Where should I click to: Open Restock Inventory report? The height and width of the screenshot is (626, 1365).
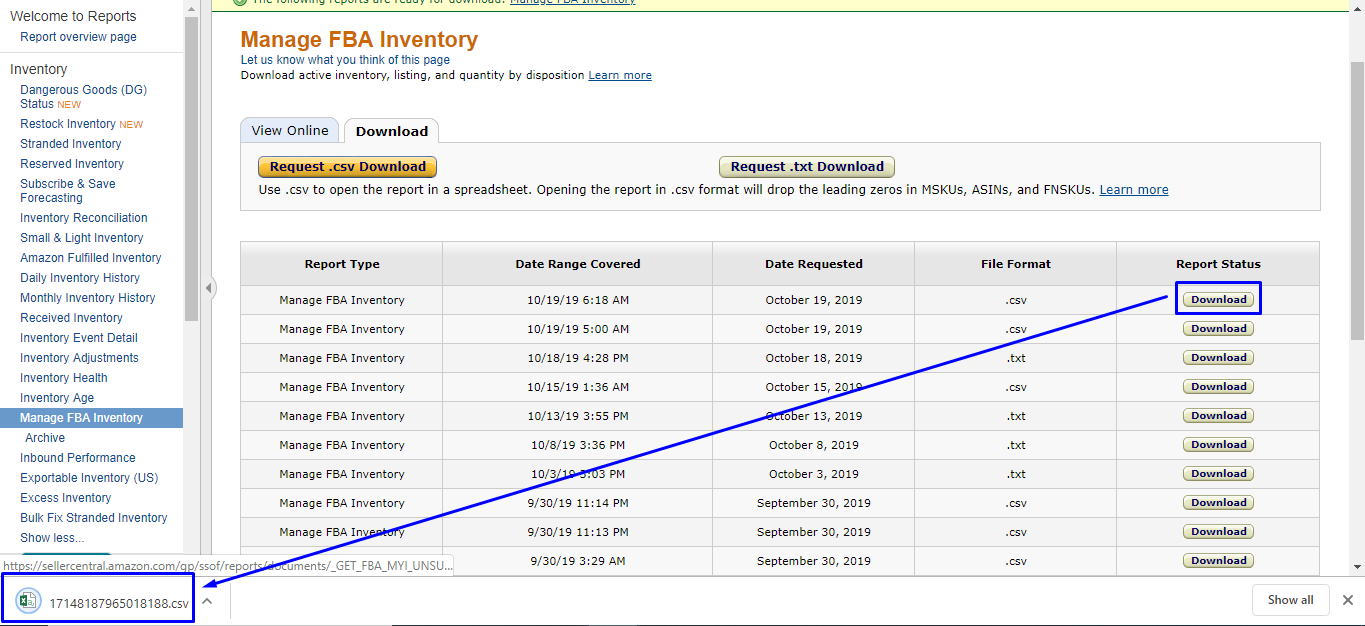pos(68,124)
